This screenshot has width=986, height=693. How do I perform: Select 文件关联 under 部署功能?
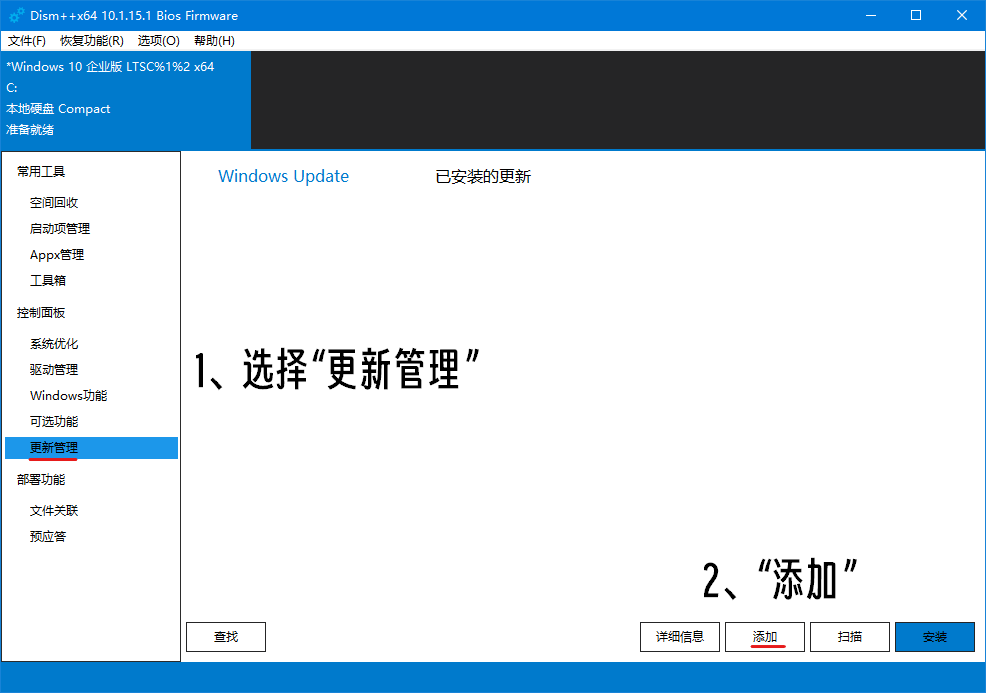tap(53, 510)
